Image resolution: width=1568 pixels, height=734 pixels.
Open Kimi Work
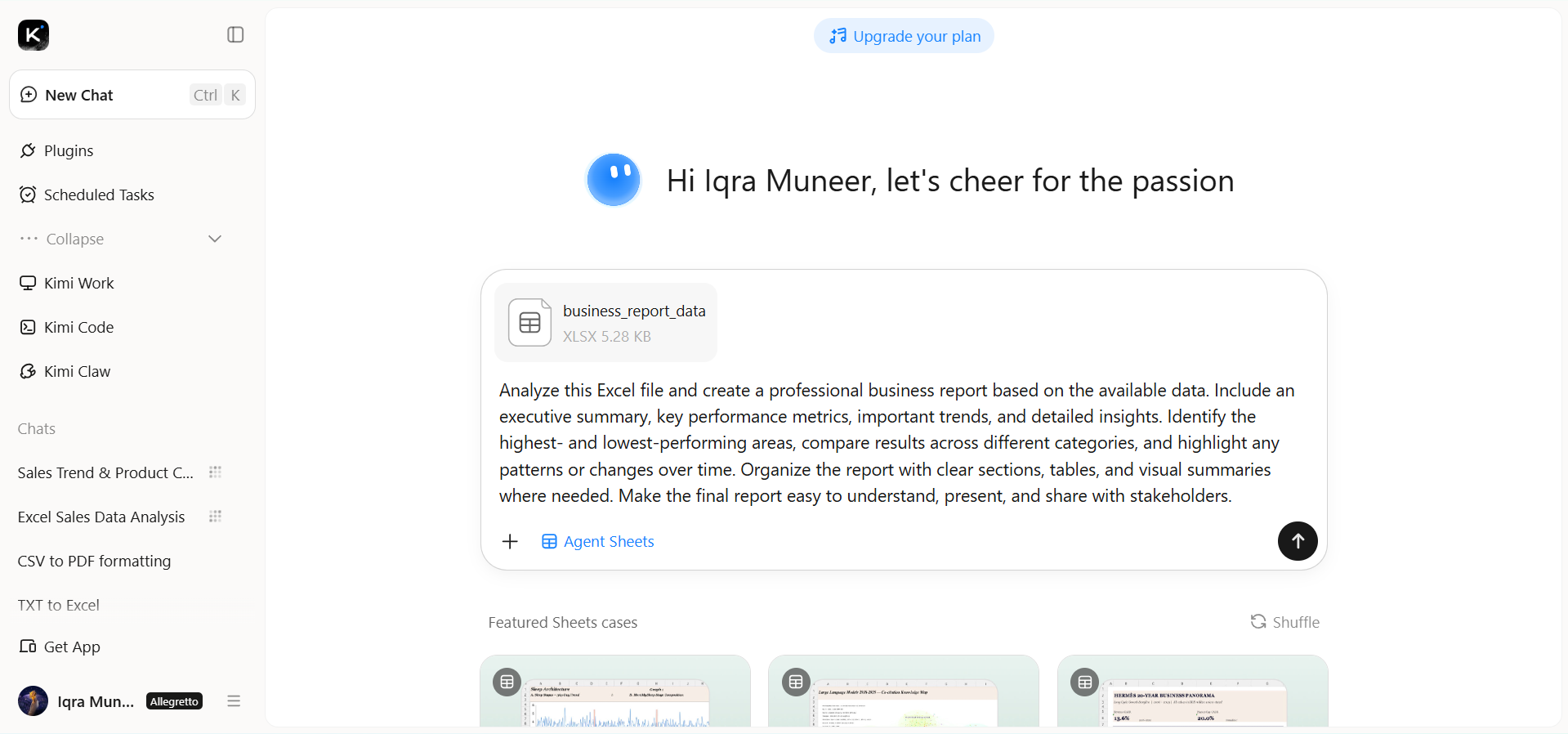[79, 283]
